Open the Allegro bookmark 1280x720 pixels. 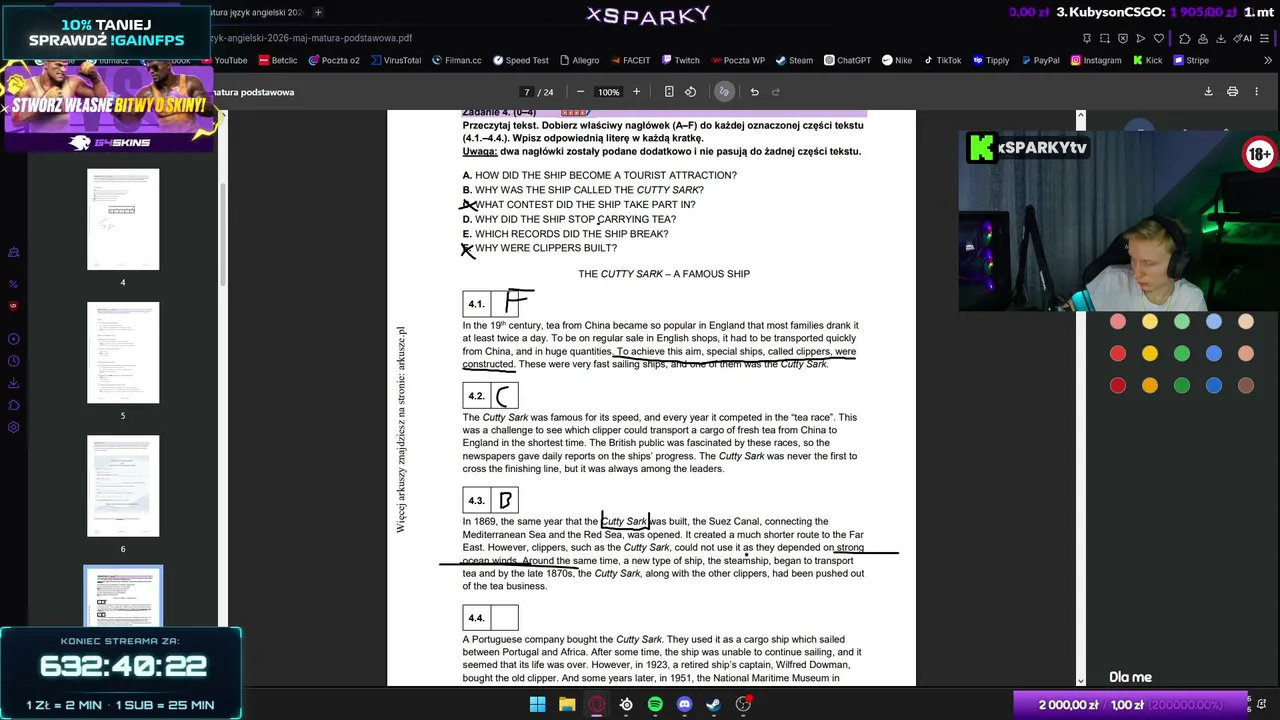pos(579,60)
